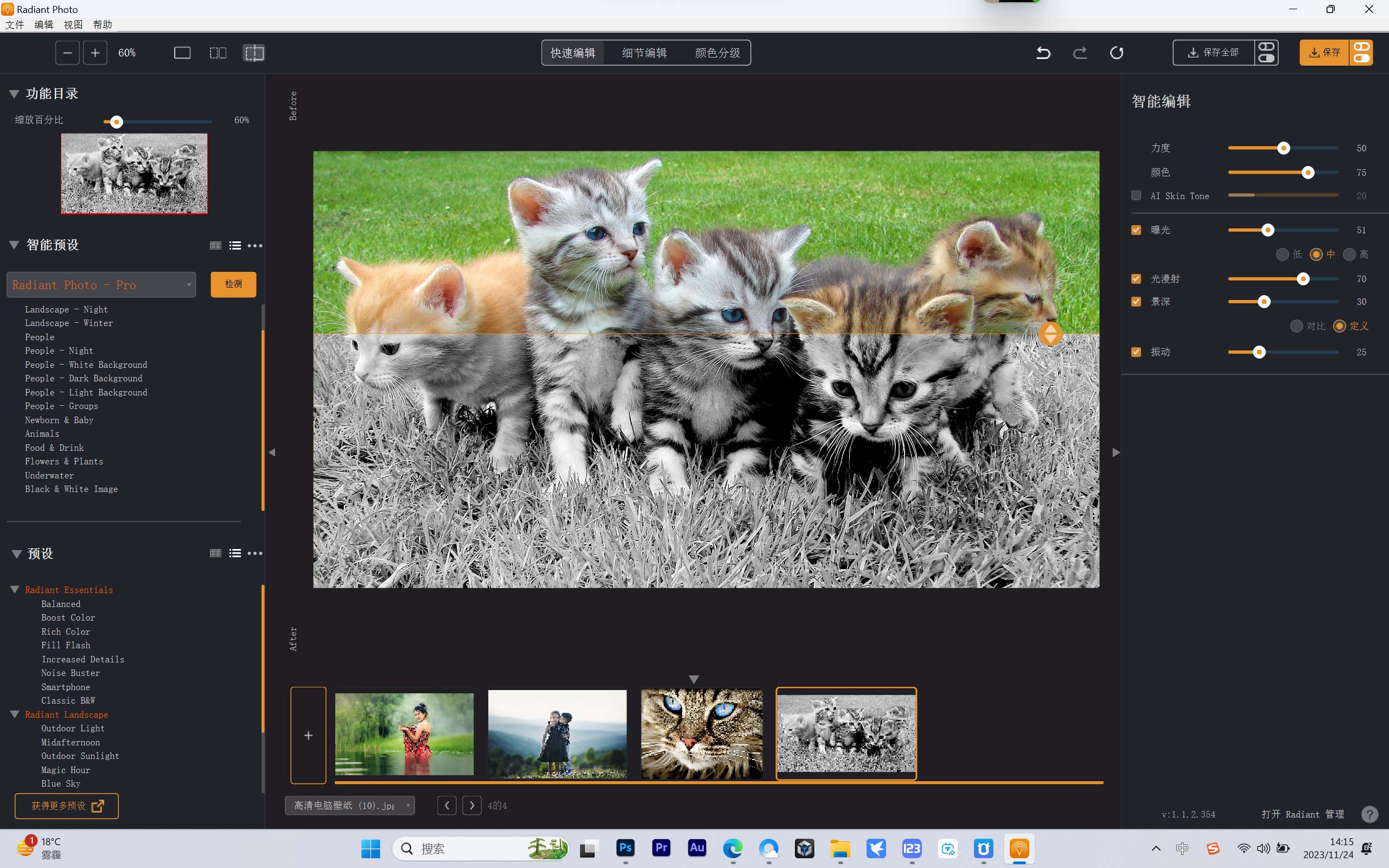Open the 视图 menu
This screenshot has width=1389, height=868.
73,25
